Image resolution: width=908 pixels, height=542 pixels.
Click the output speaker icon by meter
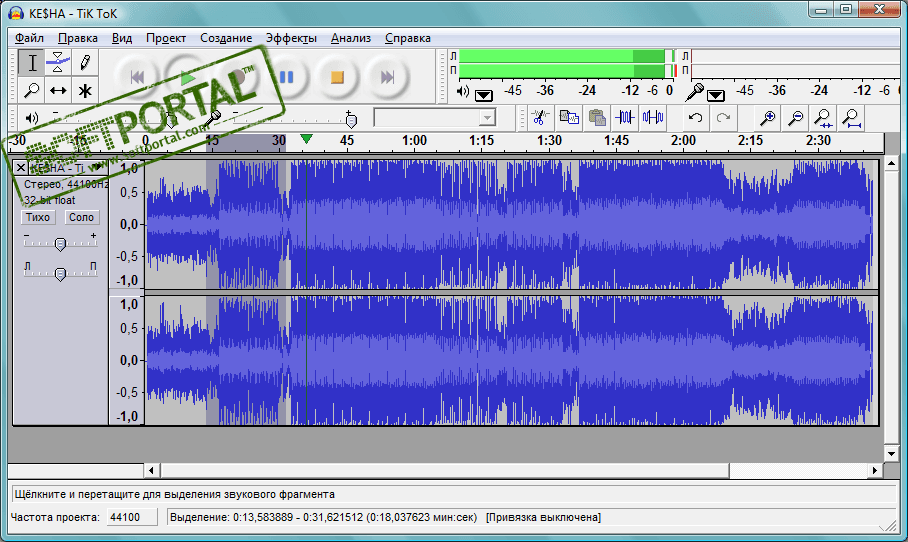pyautogui.click(x=463, y=91)
